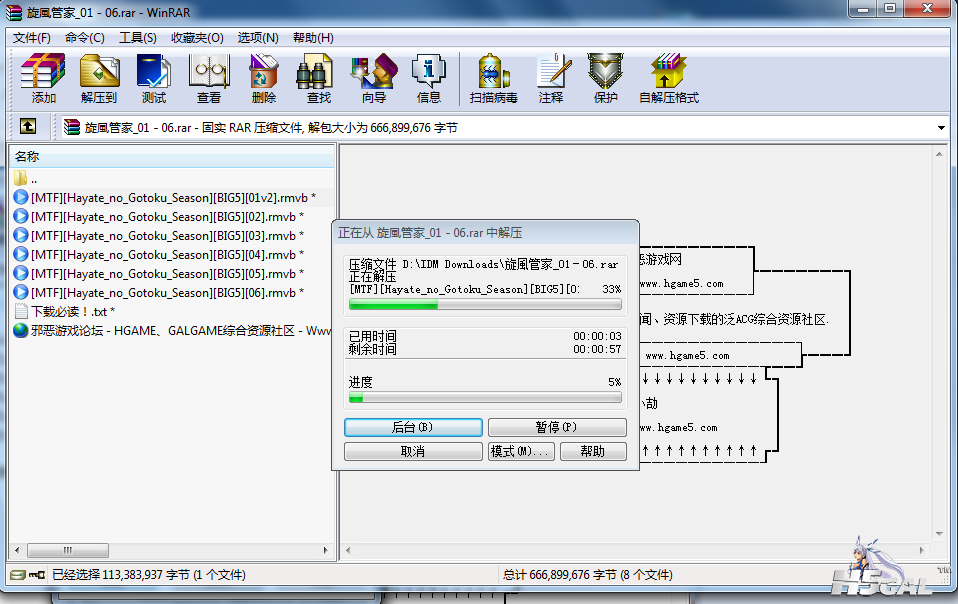The width and height of the screenshot is (958, 604).
Task: Click the 名称 column header to sort
Action: 170,157
